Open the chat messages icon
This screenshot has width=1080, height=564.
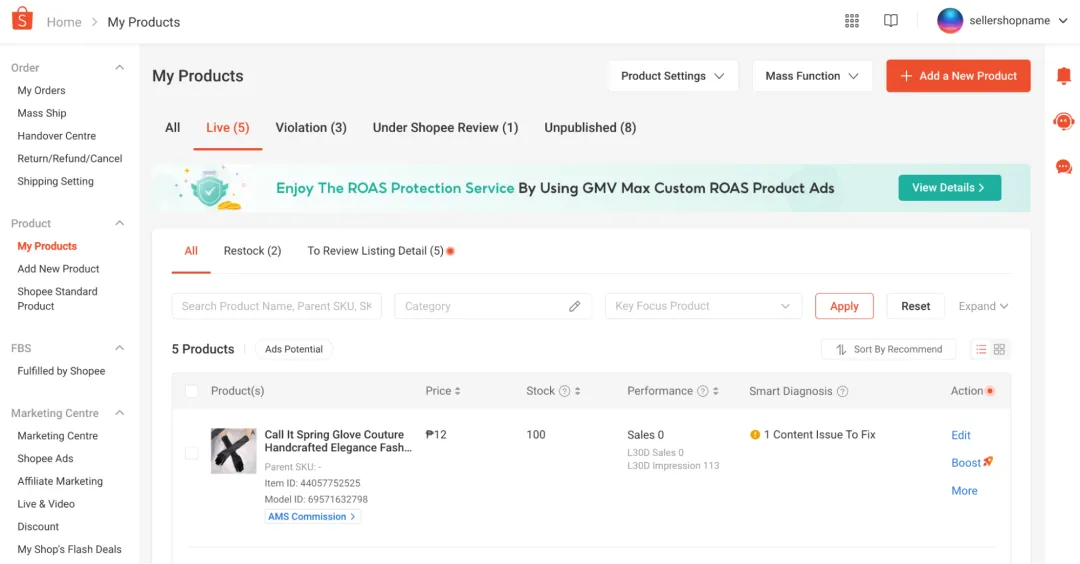(1063, 167)
